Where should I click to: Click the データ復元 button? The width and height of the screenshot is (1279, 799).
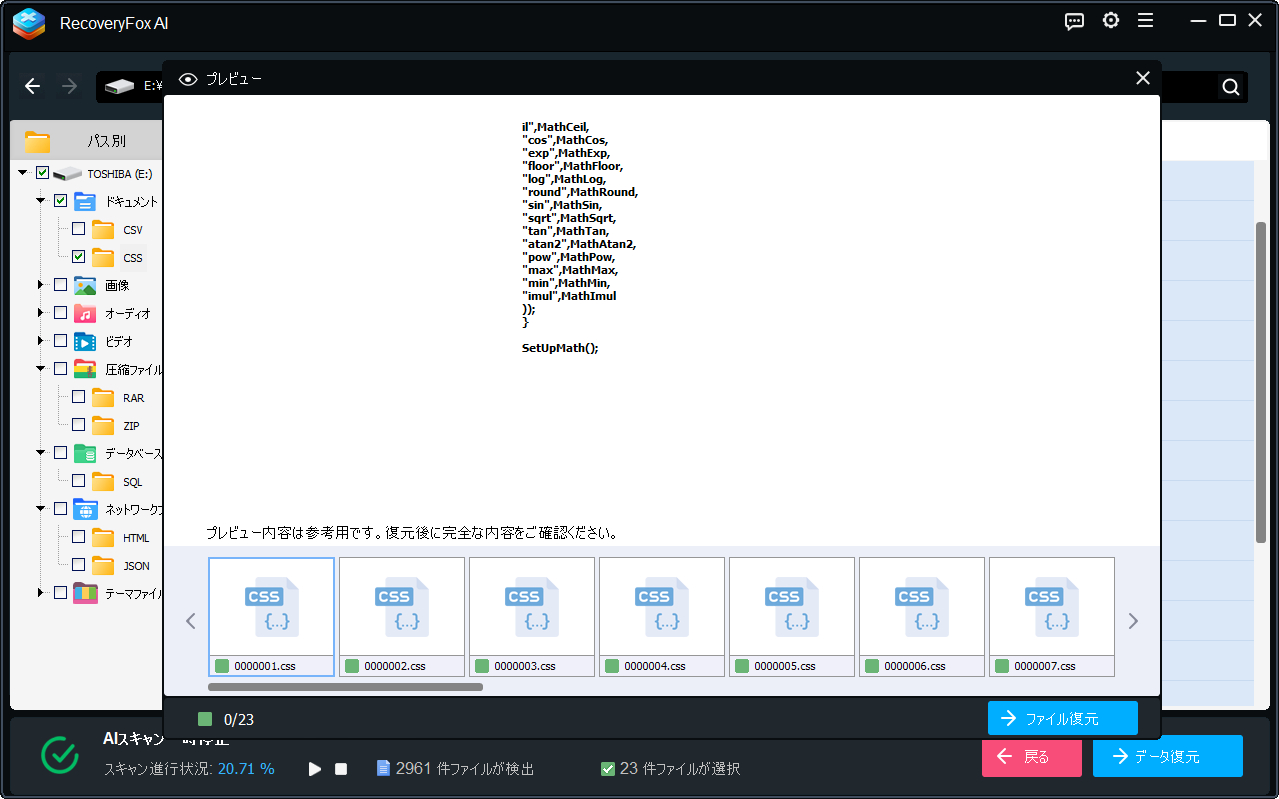point(1167,756)
